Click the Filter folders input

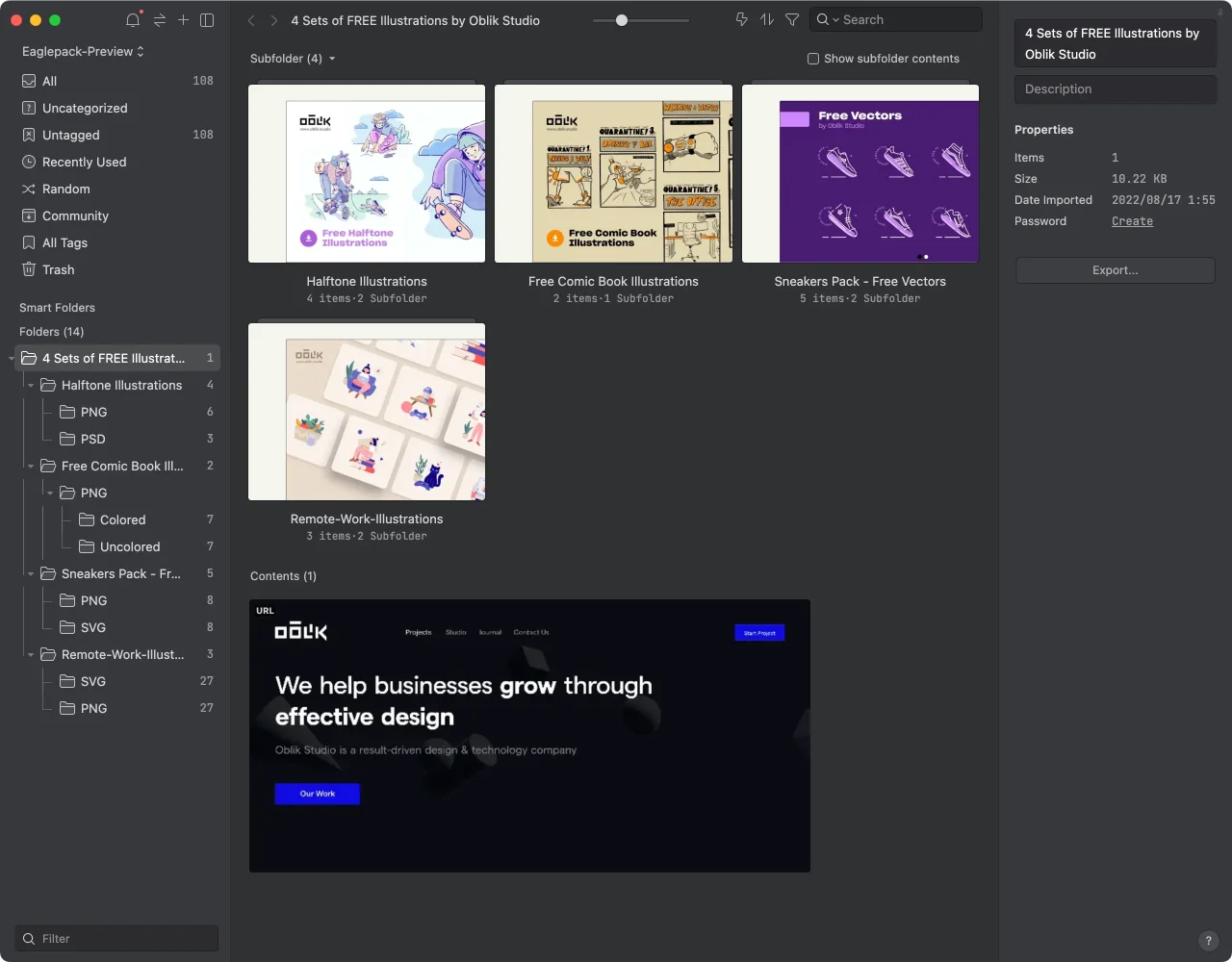tap(116, 939)
